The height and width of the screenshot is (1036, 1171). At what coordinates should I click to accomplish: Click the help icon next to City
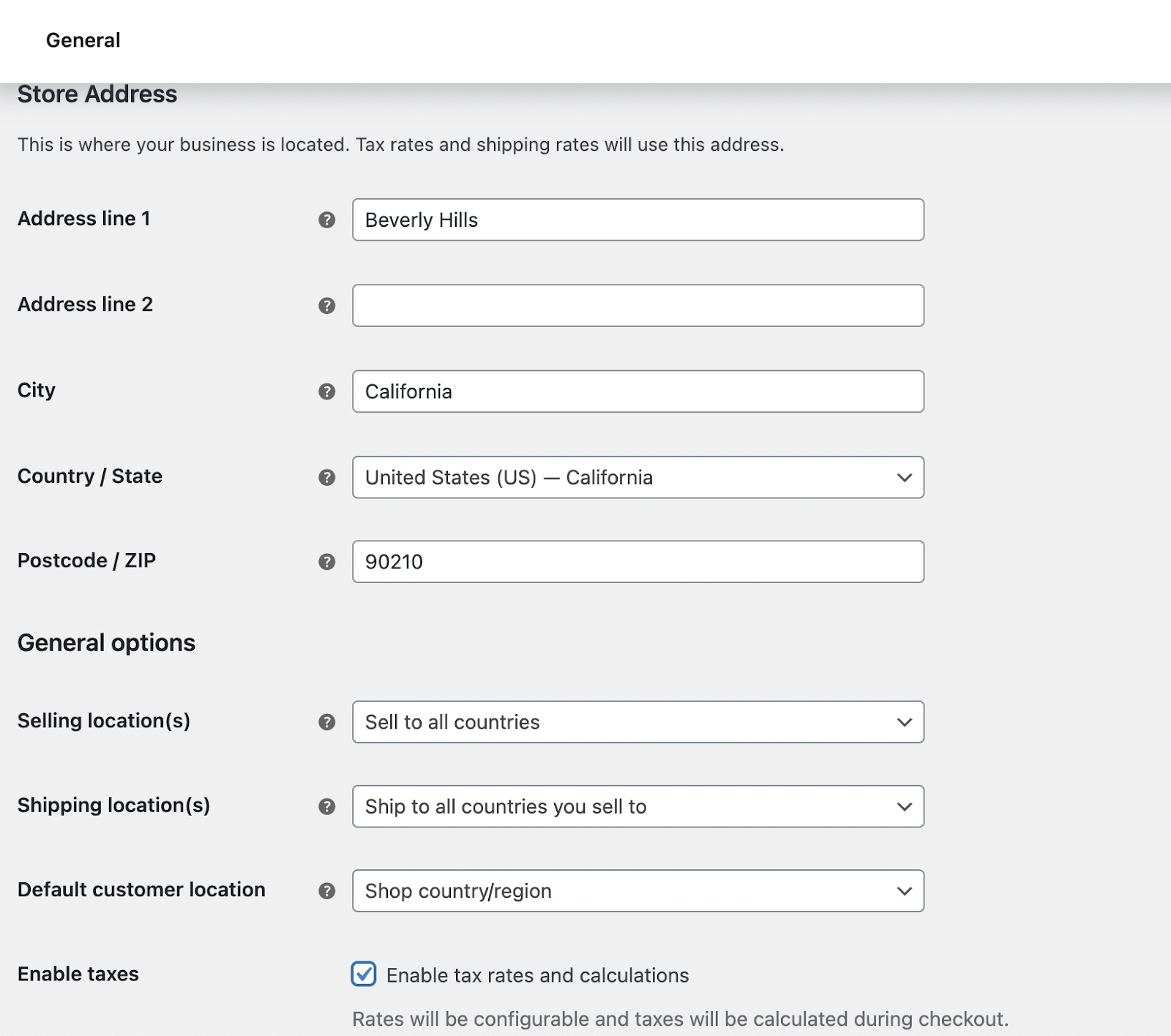click(x=327, y=391)
